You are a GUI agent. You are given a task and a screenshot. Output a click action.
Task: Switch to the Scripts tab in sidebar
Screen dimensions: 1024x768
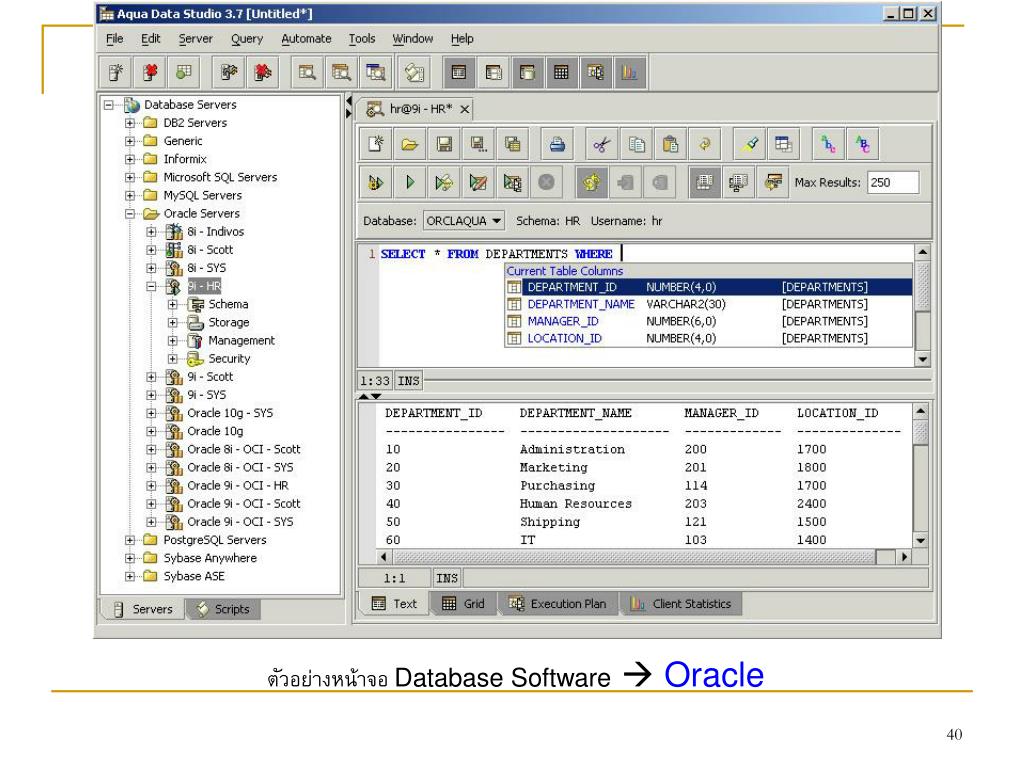[223, 609]
